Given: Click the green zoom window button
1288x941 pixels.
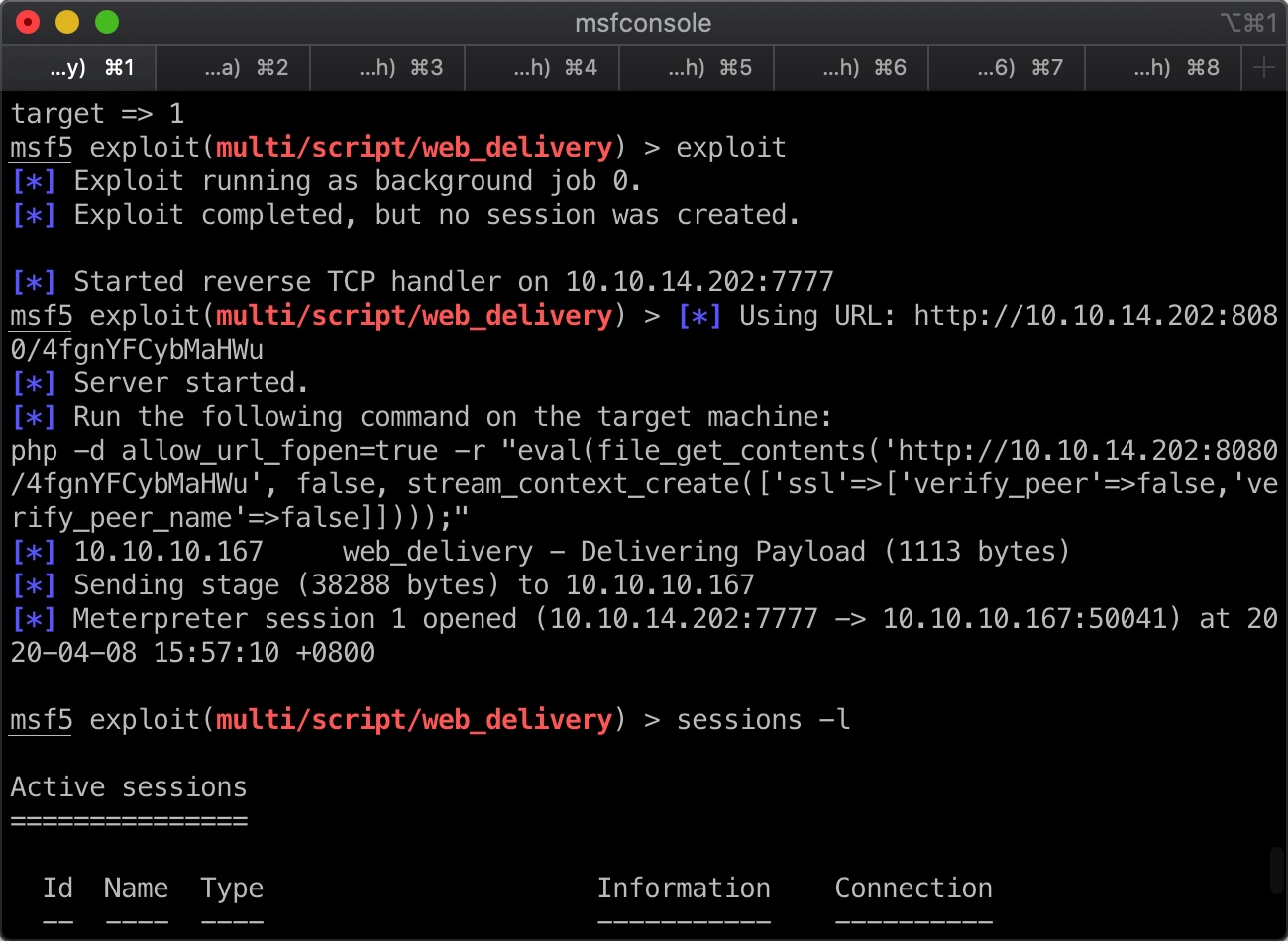Looking at the screenshot, I should tap(107, 22).
